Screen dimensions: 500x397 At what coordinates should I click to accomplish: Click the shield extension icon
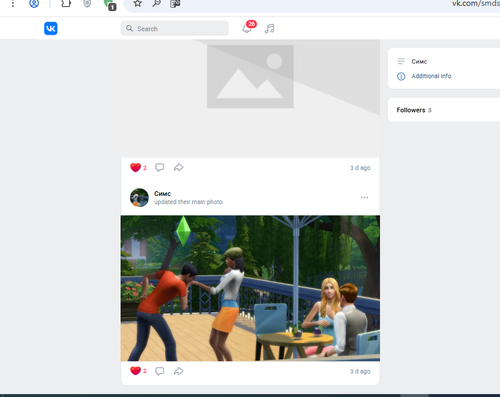tap(87, 4)
